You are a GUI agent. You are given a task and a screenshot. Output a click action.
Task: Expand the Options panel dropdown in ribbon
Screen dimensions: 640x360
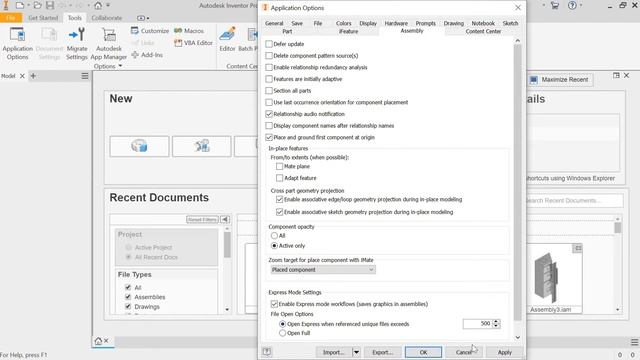(x=120, y=66)
